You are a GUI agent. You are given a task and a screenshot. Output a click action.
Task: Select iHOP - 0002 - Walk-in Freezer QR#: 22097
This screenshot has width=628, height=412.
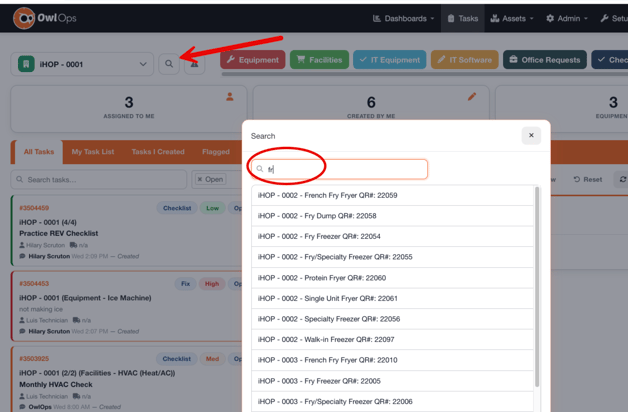[392, 340]
